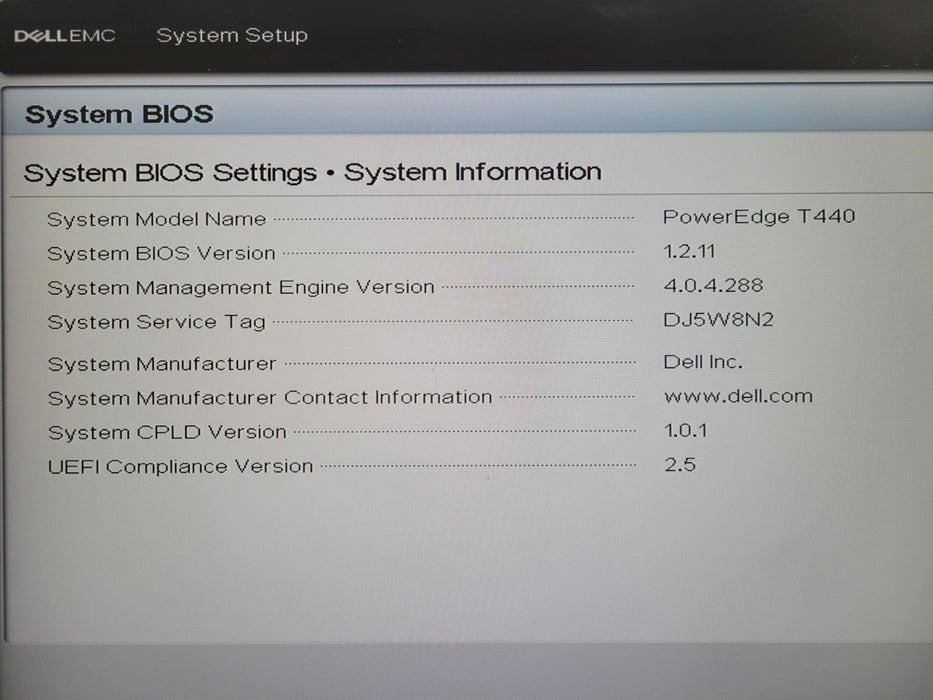Select the System Model Name label
This screenshot has height=700, width=933.
[x=156, y=219]
